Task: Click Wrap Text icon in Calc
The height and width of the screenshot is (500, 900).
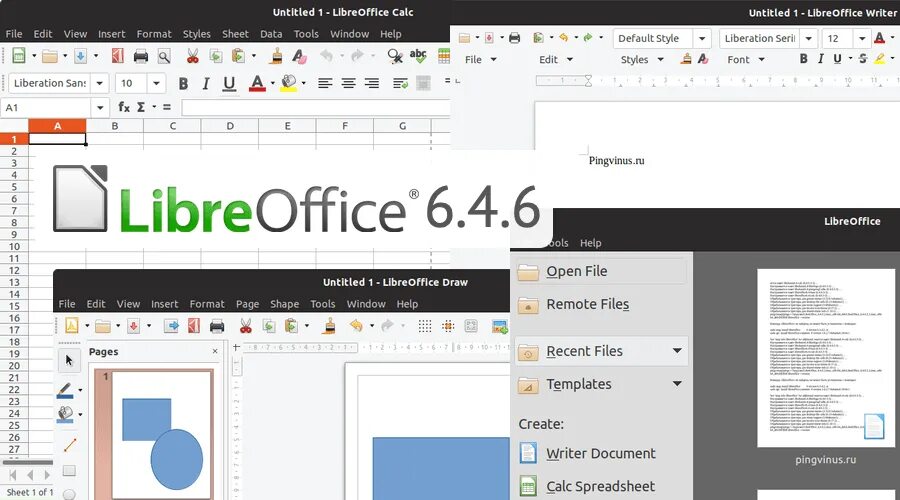Action: tap(400, 83)
